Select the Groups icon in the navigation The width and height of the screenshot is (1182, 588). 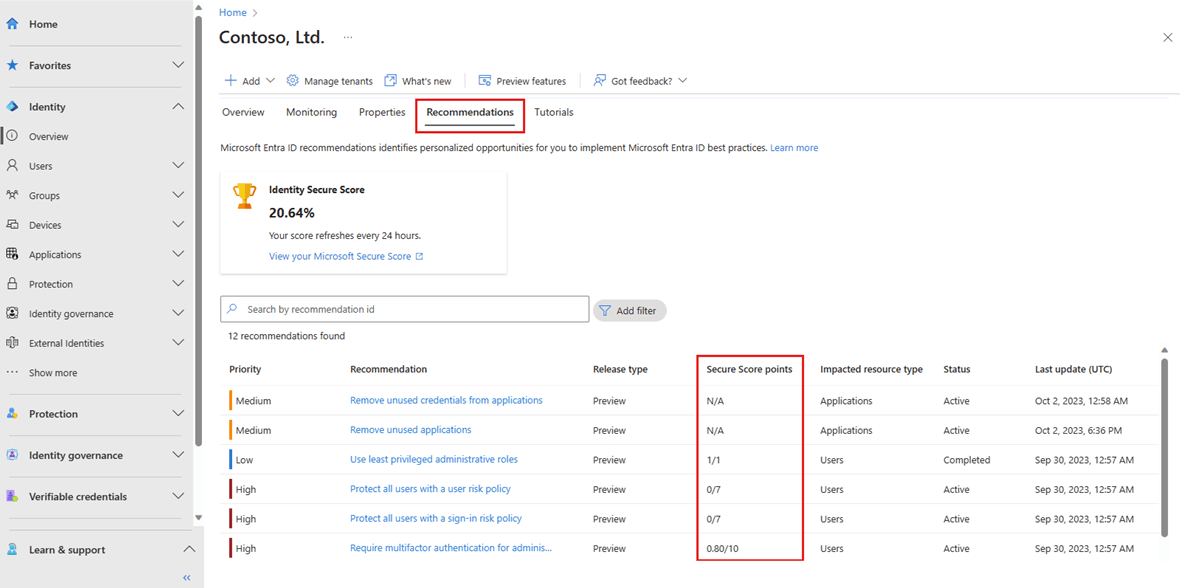11,194
